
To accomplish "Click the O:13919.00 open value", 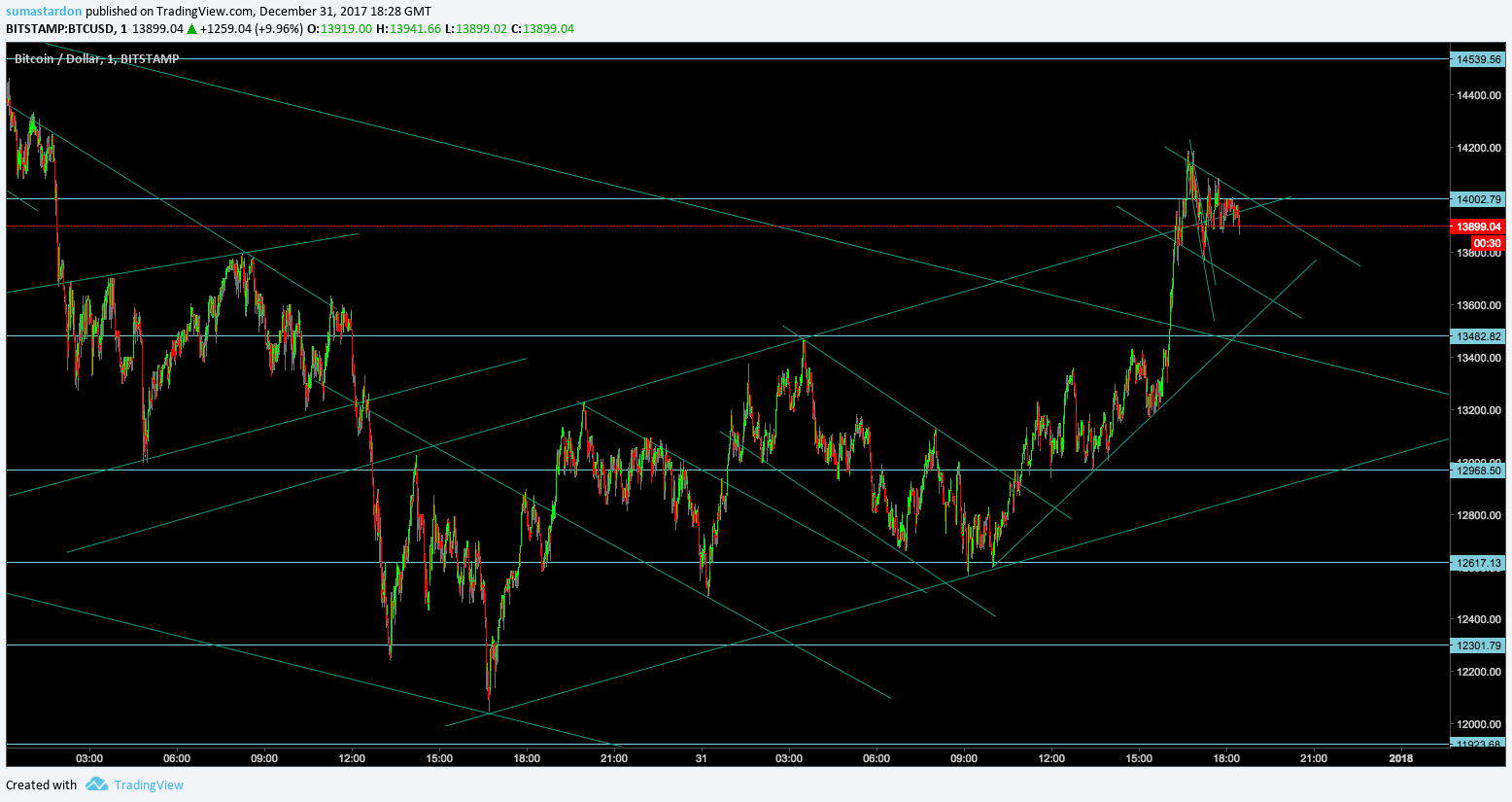I will tap(340, 29).
